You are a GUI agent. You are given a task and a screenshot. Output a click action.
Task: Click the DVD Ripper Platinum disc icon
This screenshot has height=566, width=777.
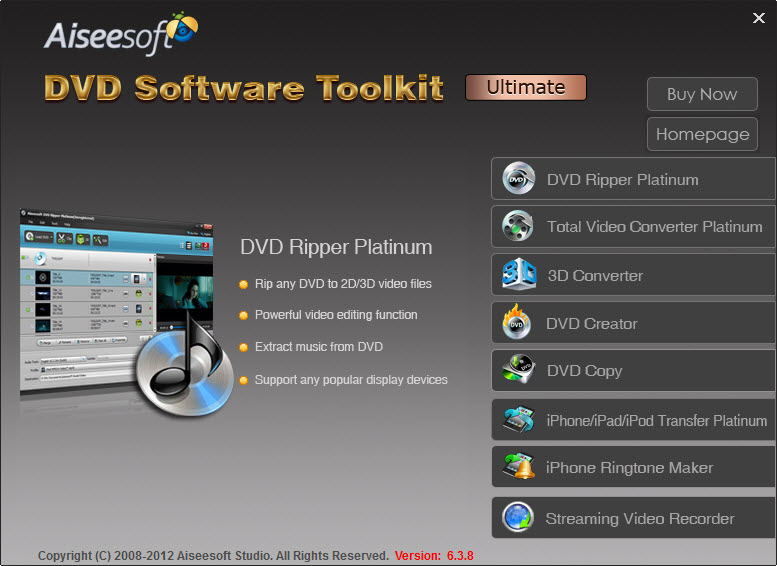click(518, 178)
